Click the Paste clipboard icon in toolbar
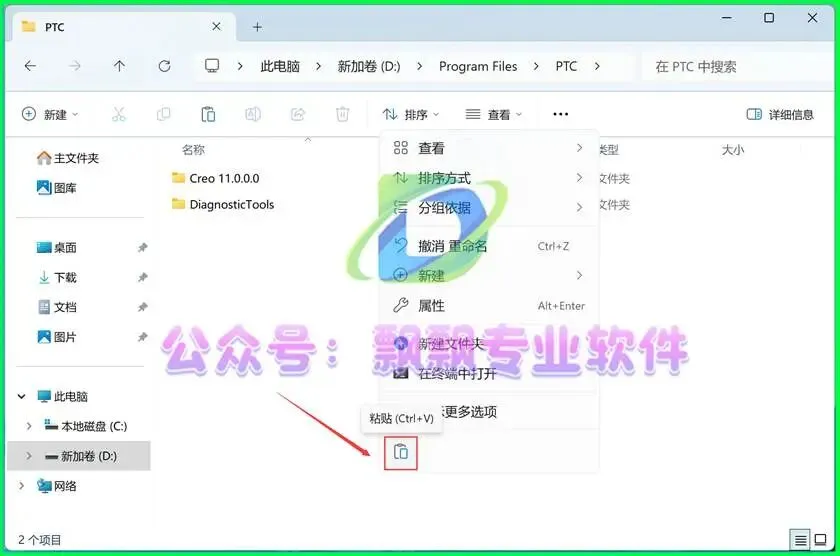The image size is (840, 556). 208,114
